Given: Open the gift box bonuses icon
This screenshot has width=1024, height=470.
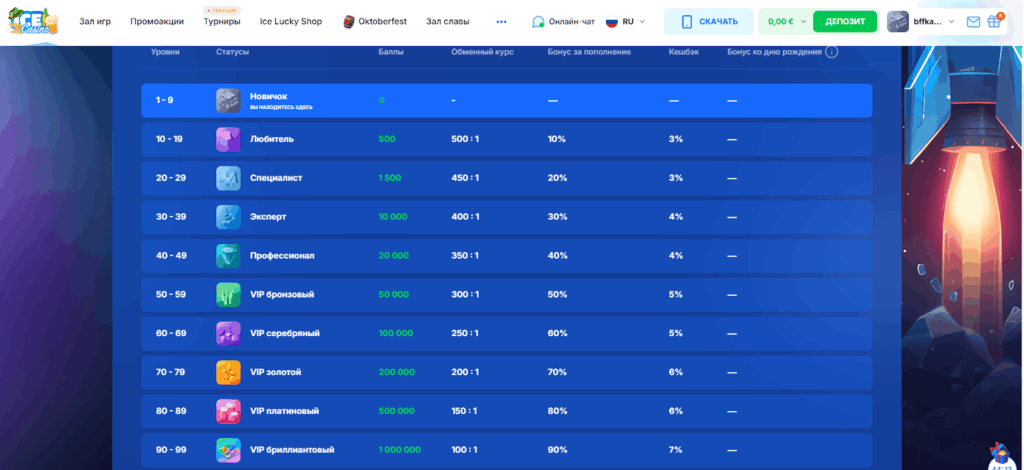Looking at the screenshot, I should pyautogui.click(x=996, y=21).
